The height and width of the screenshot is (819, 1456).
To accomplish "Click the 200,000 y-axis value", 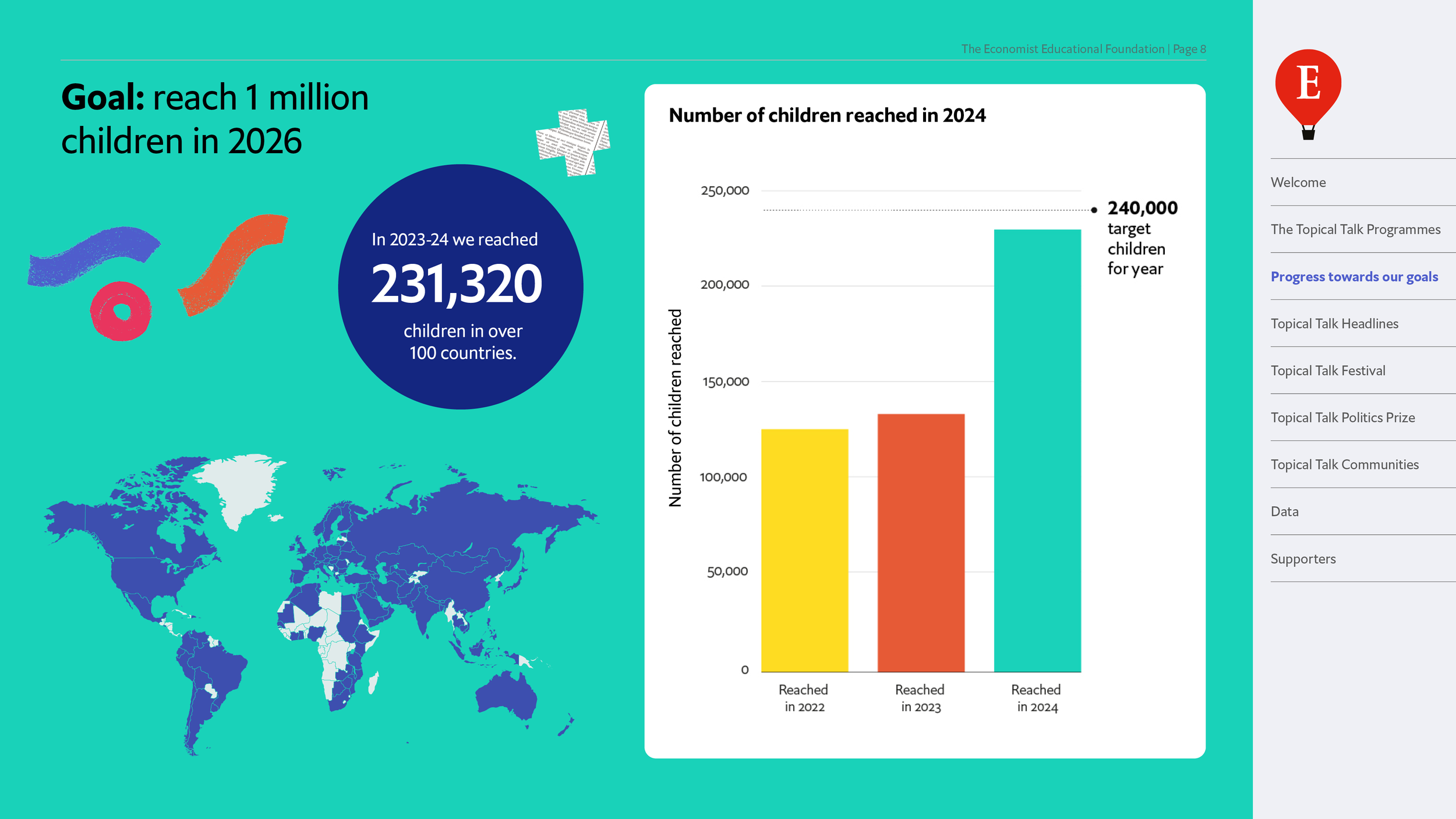I will tap(725, 285).
